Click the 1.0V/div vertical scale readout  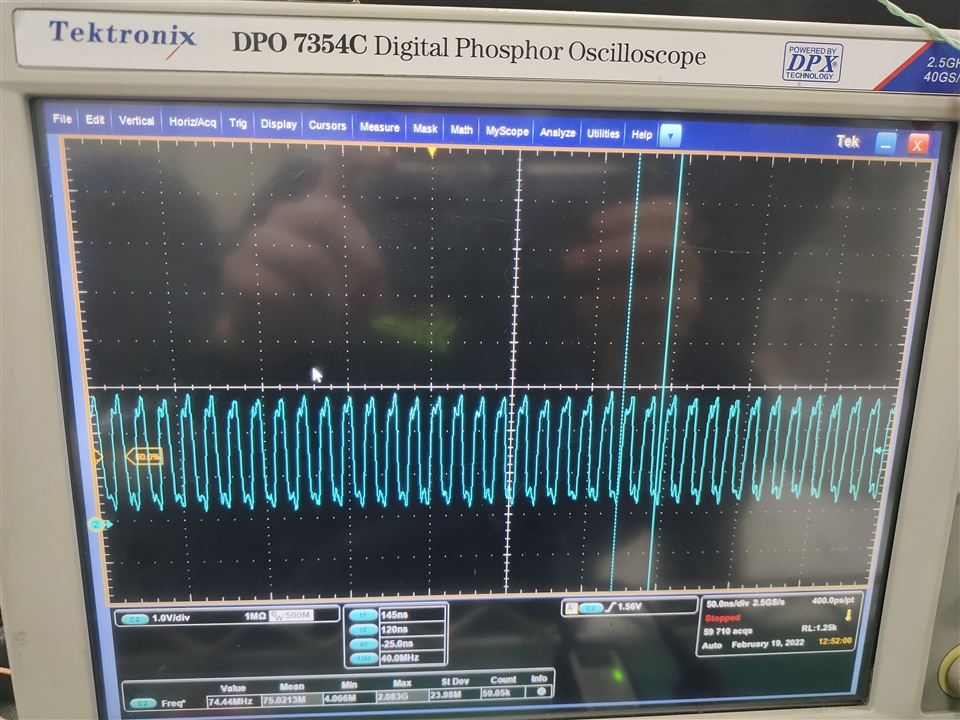coord(171,618)
